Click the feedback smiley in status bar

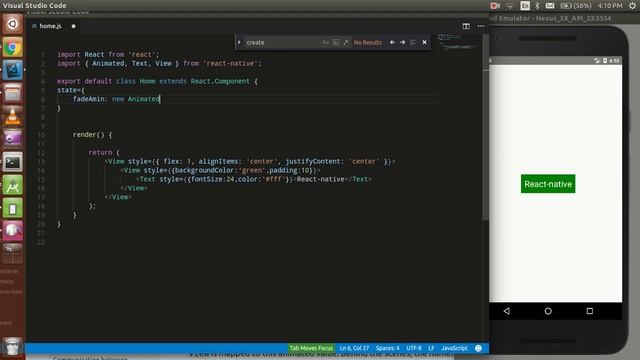478,348
